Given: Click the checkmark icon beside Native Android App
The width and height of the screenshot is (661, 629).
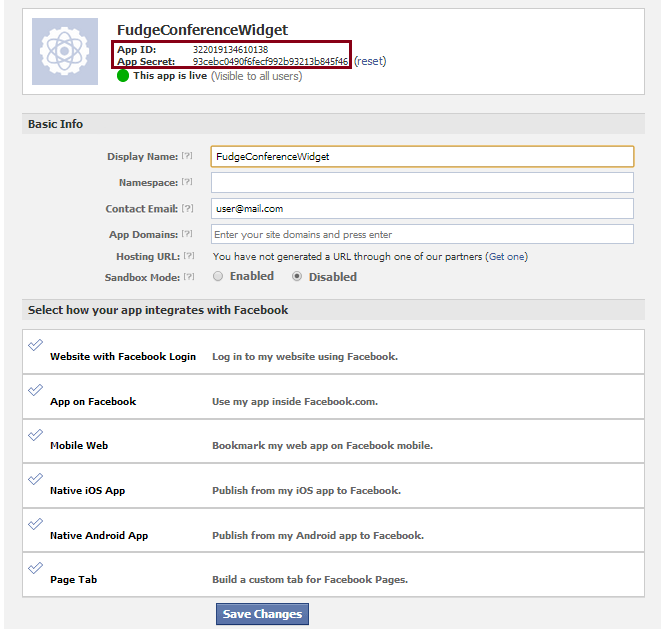Looking at the screenshot, I should click(x=35, y=524).
